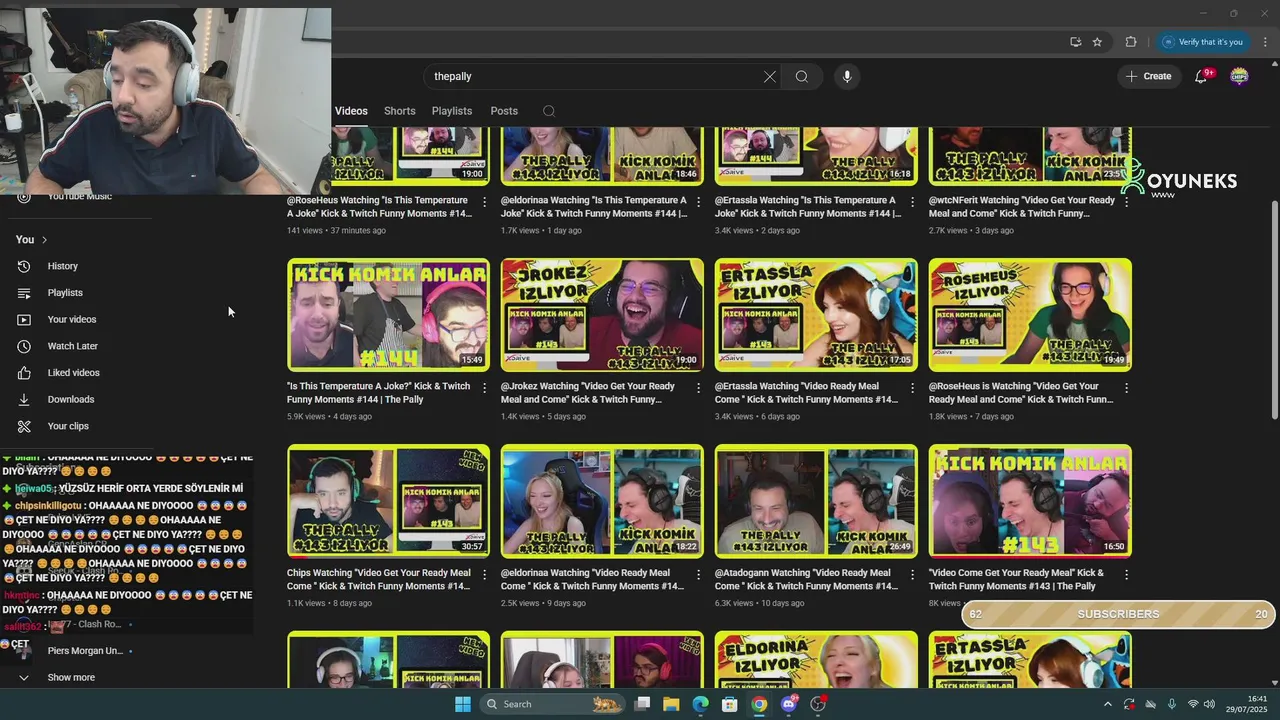1280x720 pixels.
Task: Expand Show more in sidebar
Action: click(x=71, y=677)
